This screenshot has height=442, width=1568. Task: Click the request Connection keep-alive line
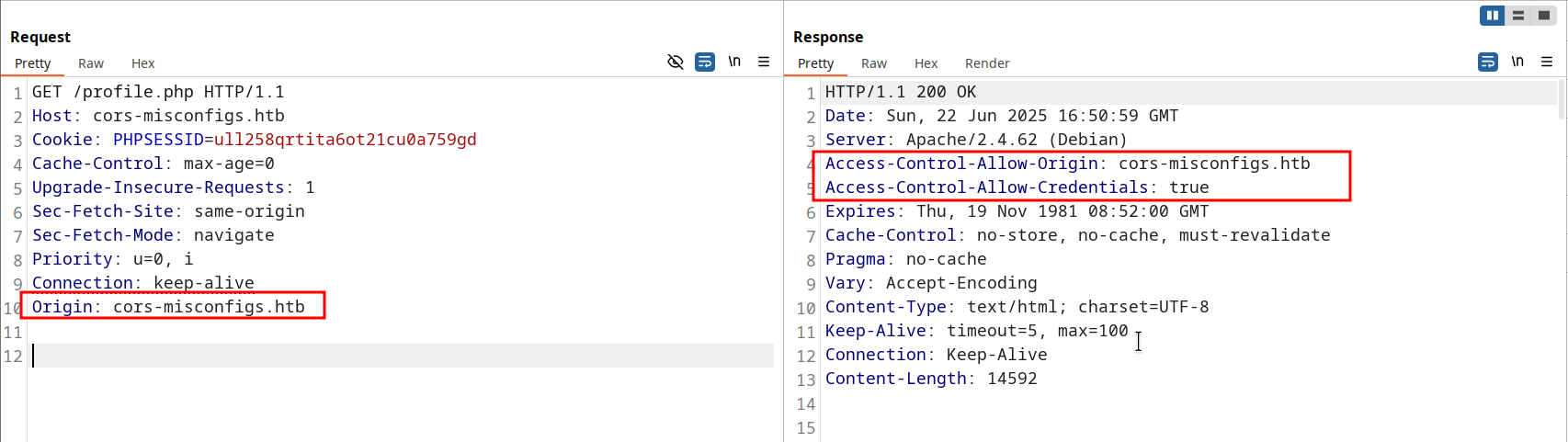(x=143, y=283)
